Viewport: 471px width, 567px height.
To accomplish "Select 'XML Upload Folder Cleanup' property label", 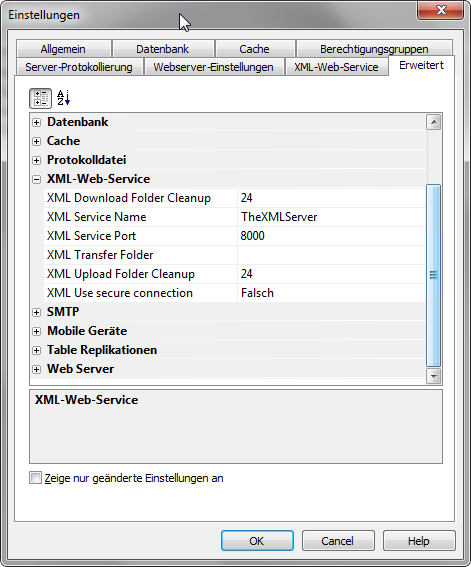I will pyautogui.click(x=121, y=274).
